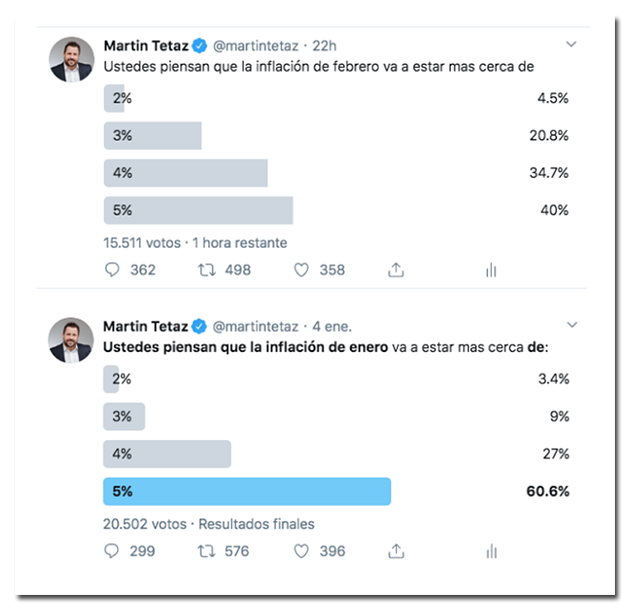Open analytics icon on January poll tweet
Screen dimensions: 630x610
click(x=491, y=551)
